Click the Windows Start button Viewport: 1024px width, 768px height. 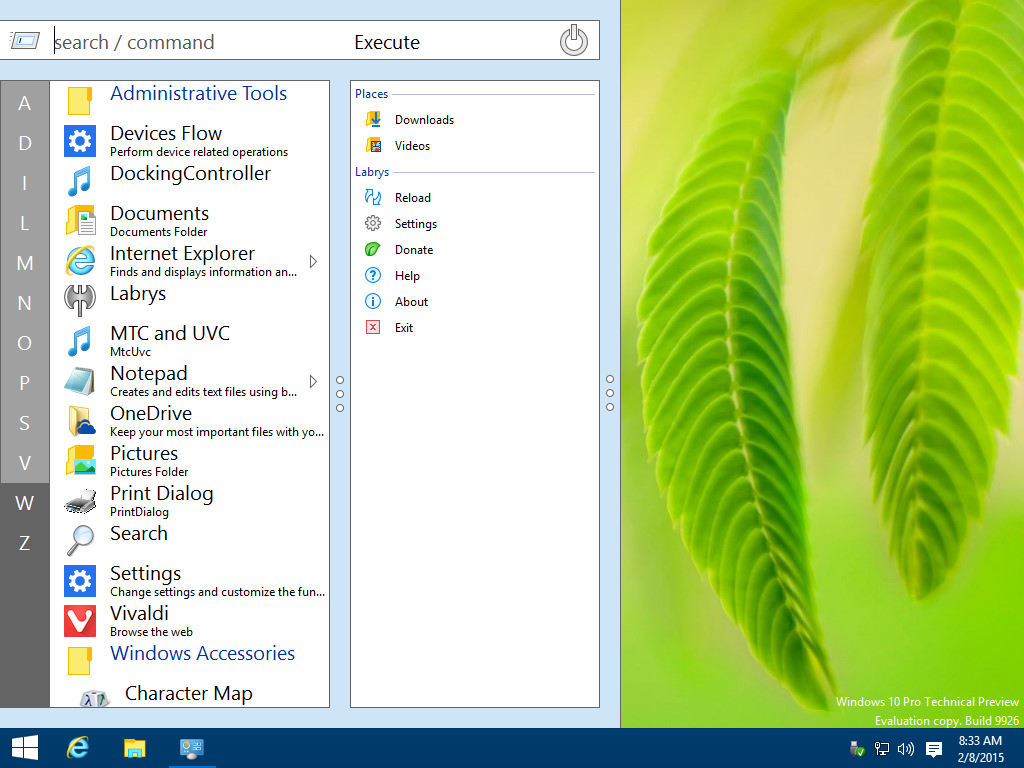coord(25,748)
